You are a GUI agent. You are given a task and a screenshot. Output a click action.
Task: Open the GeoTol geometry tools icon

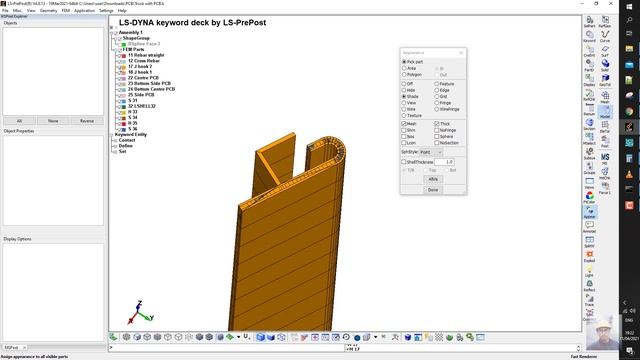coord(605,79)
